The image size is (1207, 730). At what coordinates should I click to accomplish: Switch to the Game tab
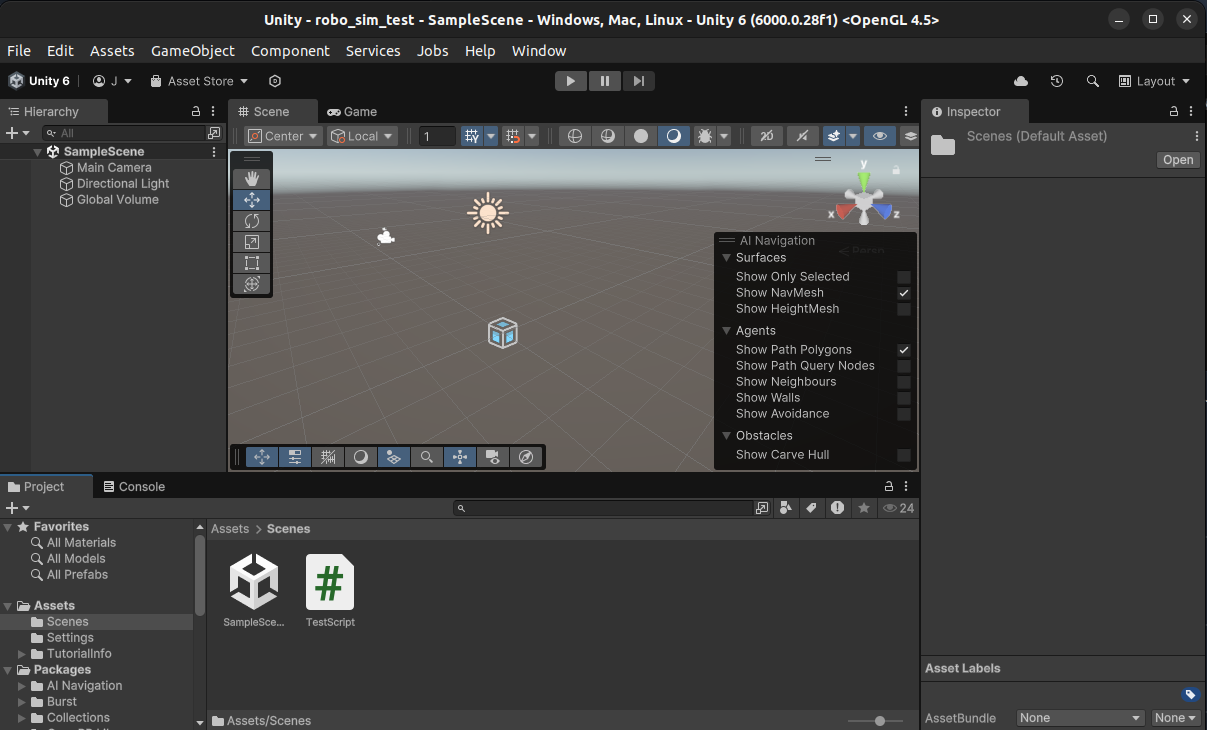point(351,111)
